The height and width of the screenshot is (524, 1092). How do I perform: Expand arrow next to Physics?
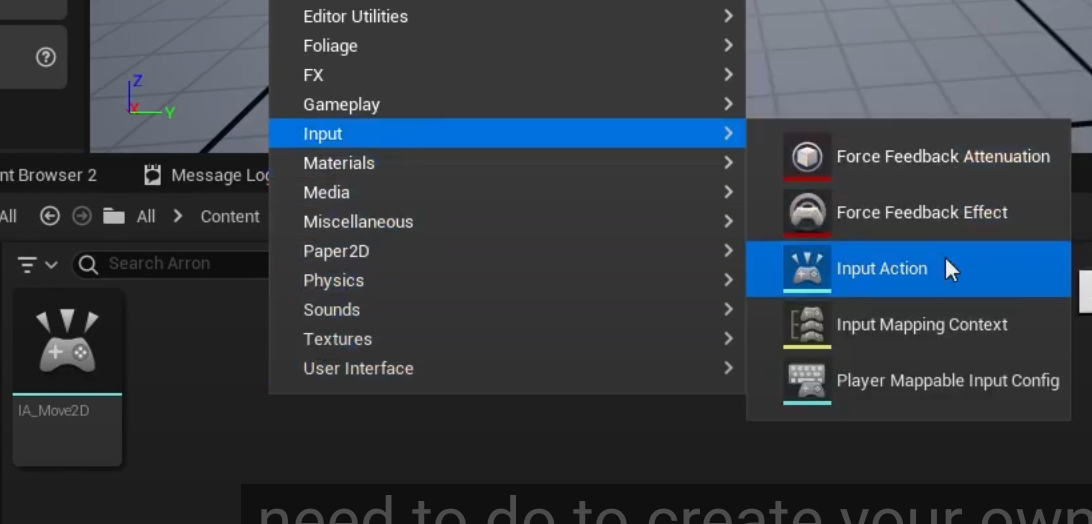coord(728,279)
